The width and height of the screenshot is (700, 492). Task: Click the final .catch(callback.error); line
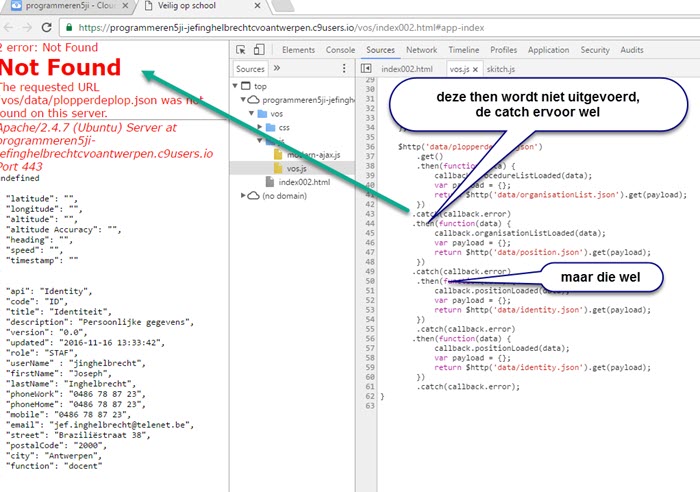click(x=468, y=387)
